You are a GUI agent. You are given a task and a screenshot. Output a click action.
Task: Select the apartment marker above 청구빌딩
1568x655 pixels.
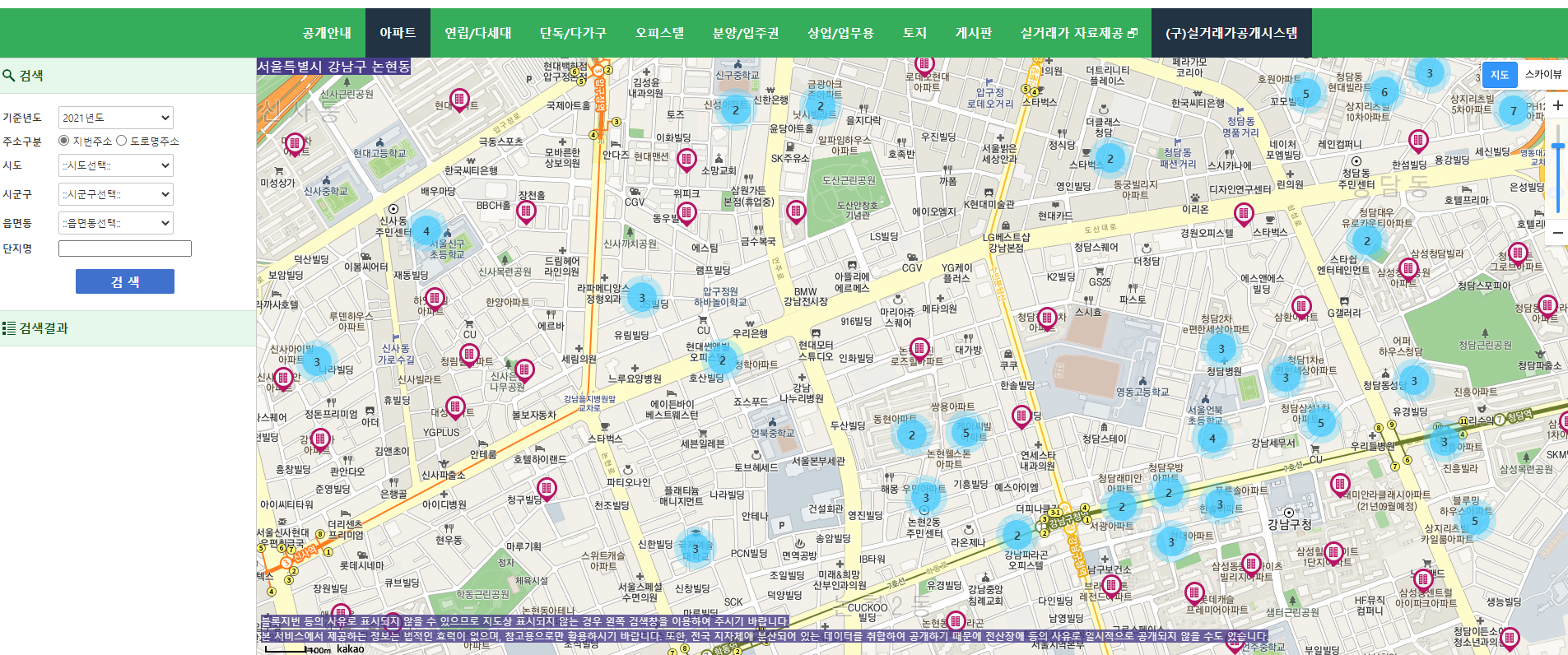547,489
